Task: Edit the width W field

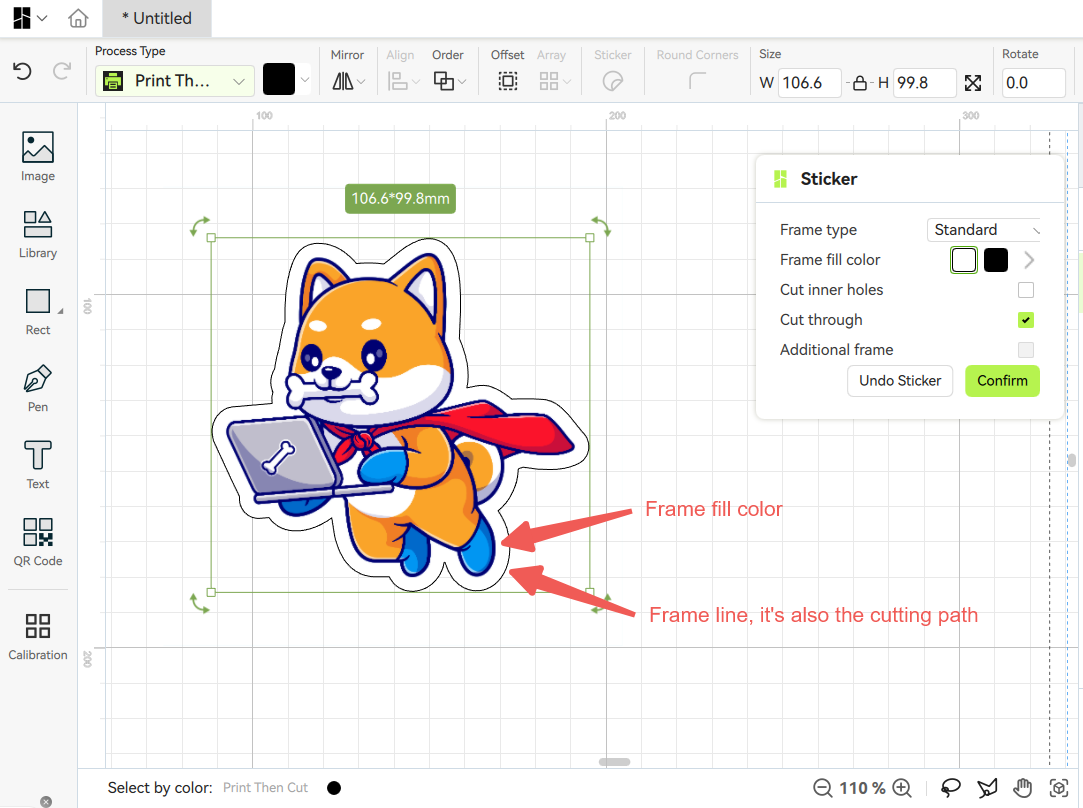Action: pos(809,83)
